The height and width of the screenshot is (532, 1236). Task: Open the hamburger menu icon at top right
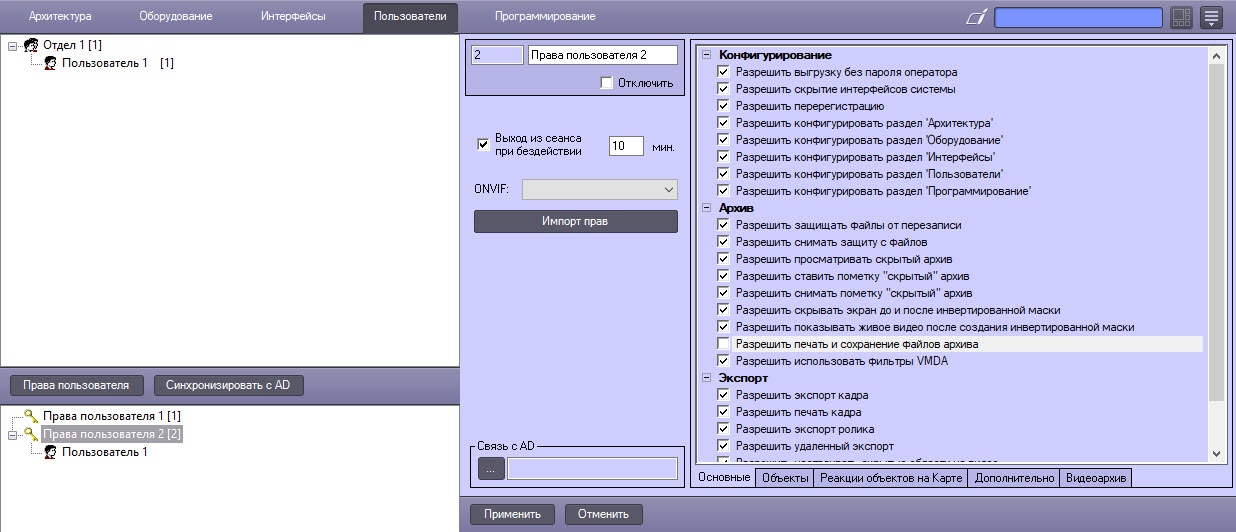pyautogui.click(x=1211, y=17)
